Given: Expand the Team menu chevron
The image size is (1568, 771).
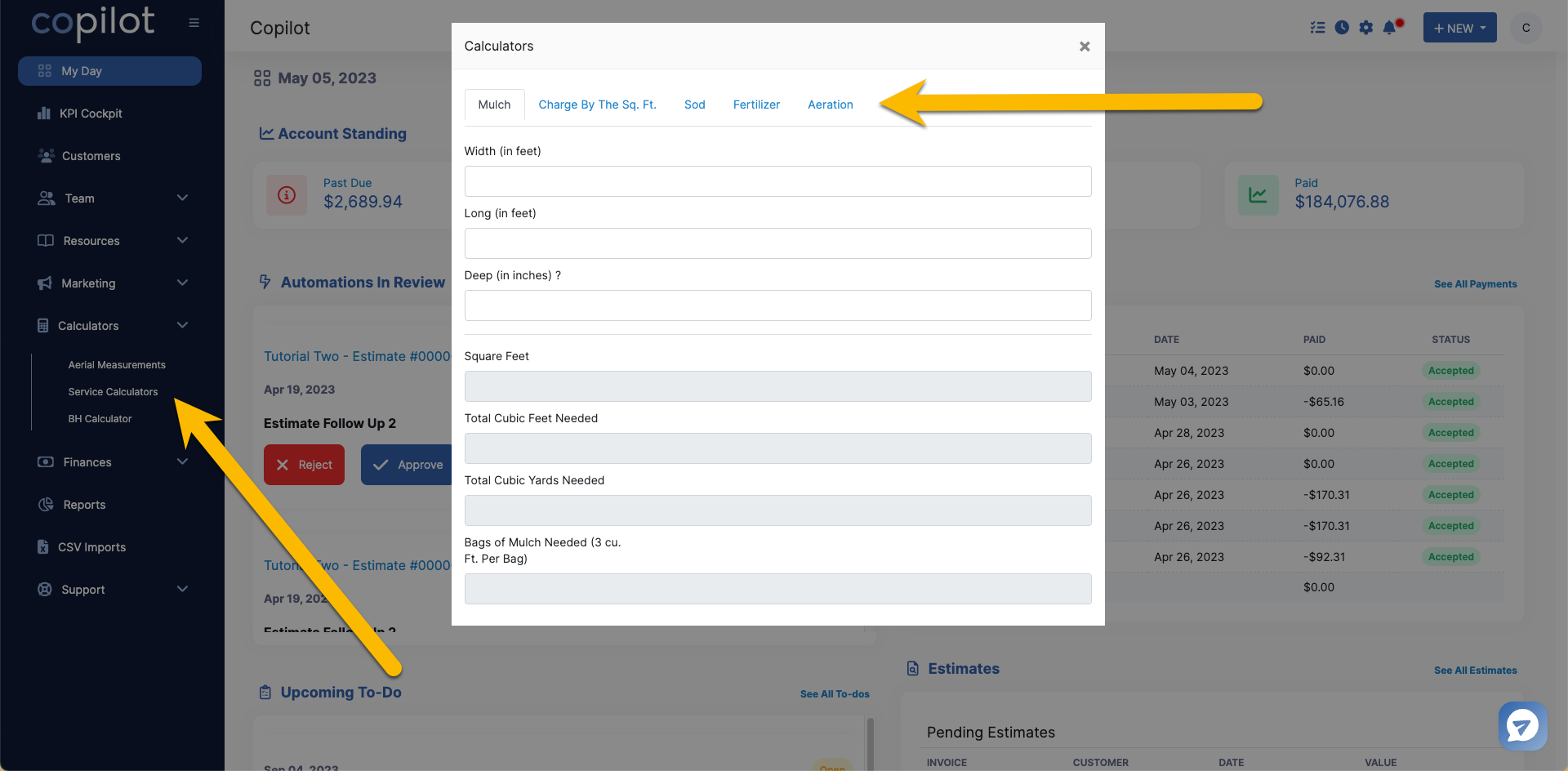Looking at the screenshot, I should tap(182, 198).
